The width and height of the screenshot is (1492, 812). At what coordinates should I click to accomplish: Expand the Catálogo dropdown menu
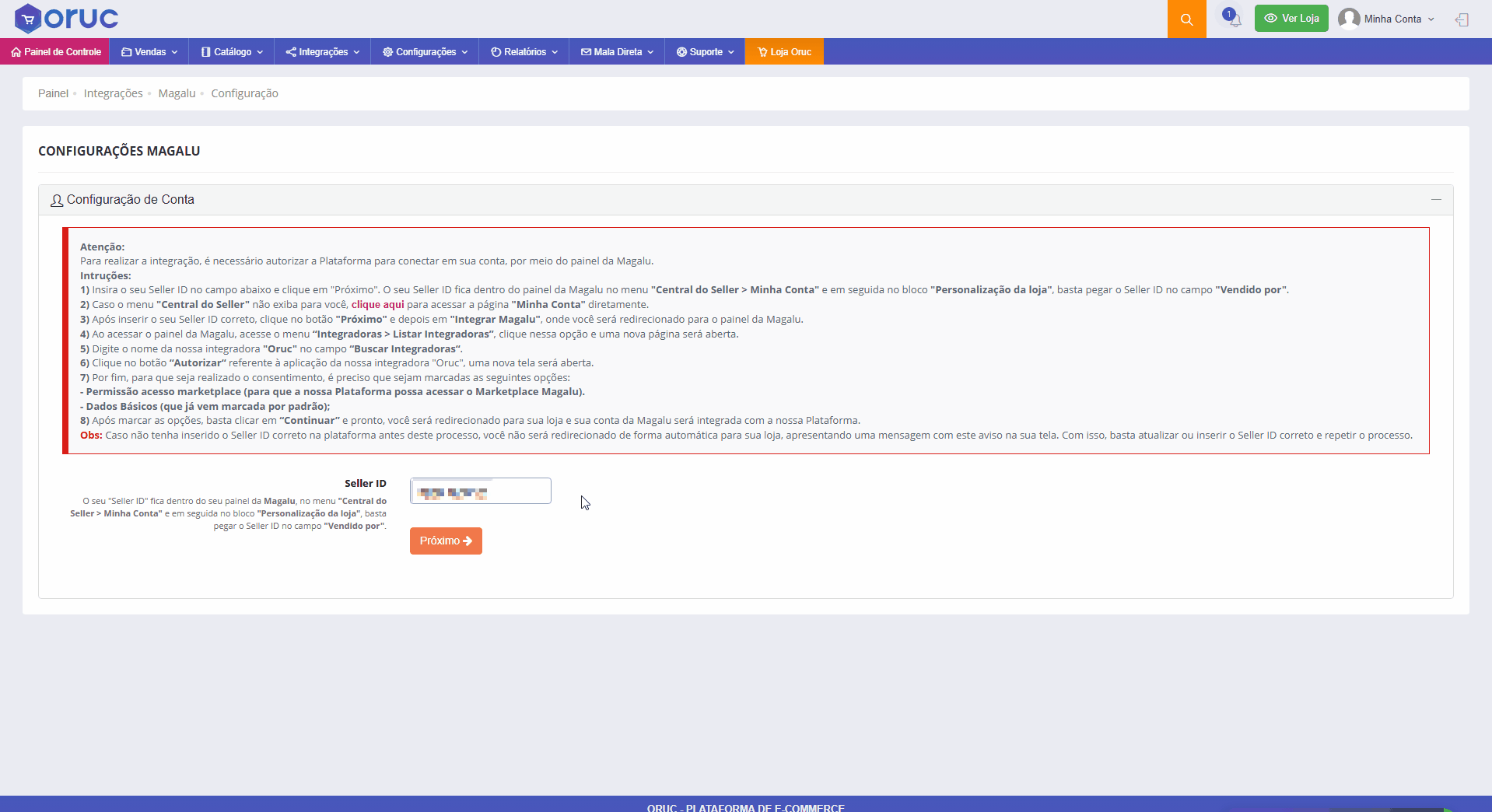pyautogui.click(x=233, y=52)
